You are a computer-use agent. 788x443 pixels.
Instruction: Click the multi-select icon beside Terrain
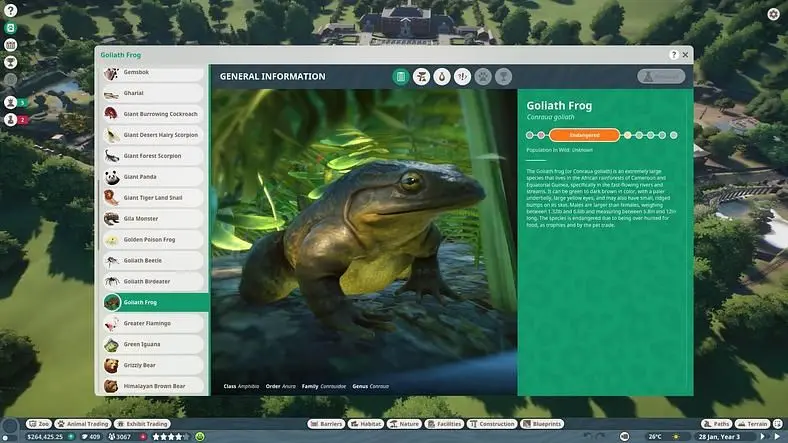click(778, 424)
